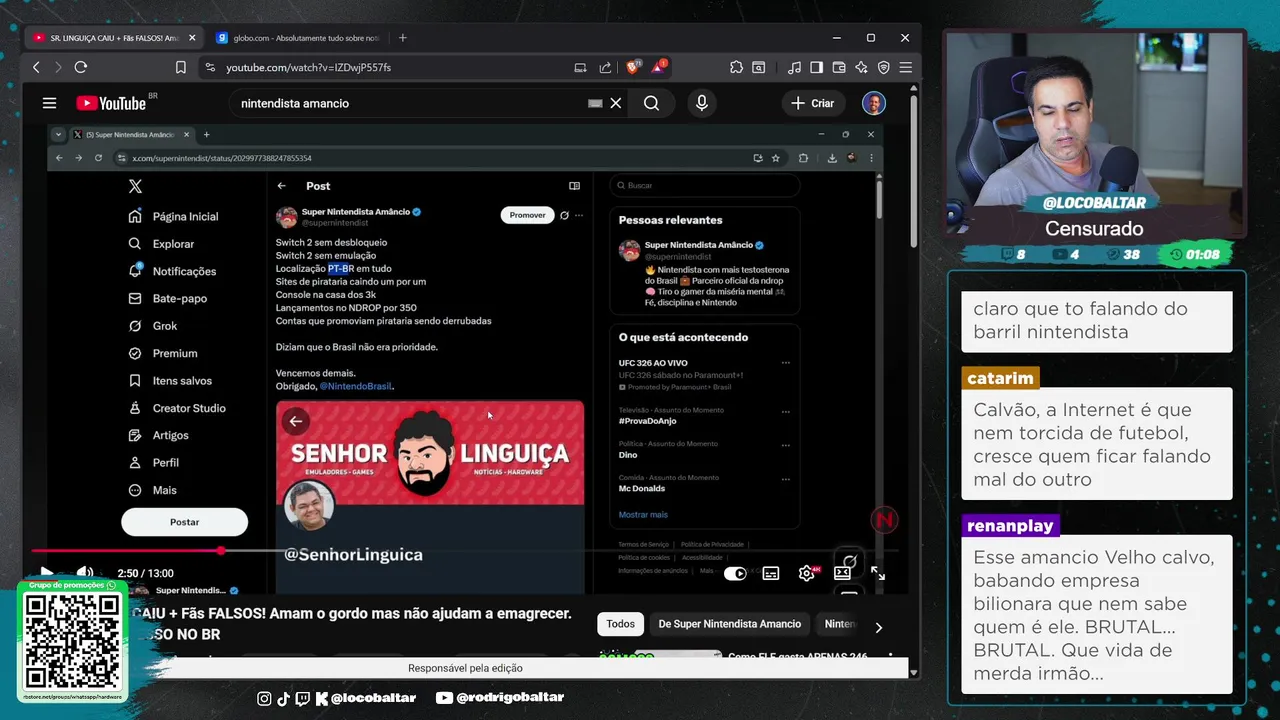1280x720 pixels.
Task: Open the browser main menu
Action: tap(905, 67)
